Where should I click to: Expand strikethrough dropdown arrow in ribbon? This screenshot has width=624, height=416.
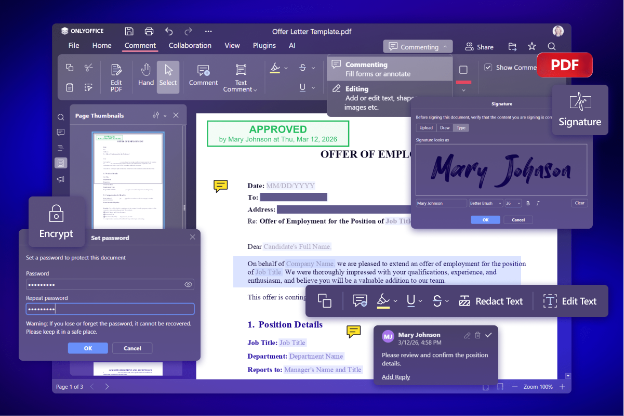[313, 68]
